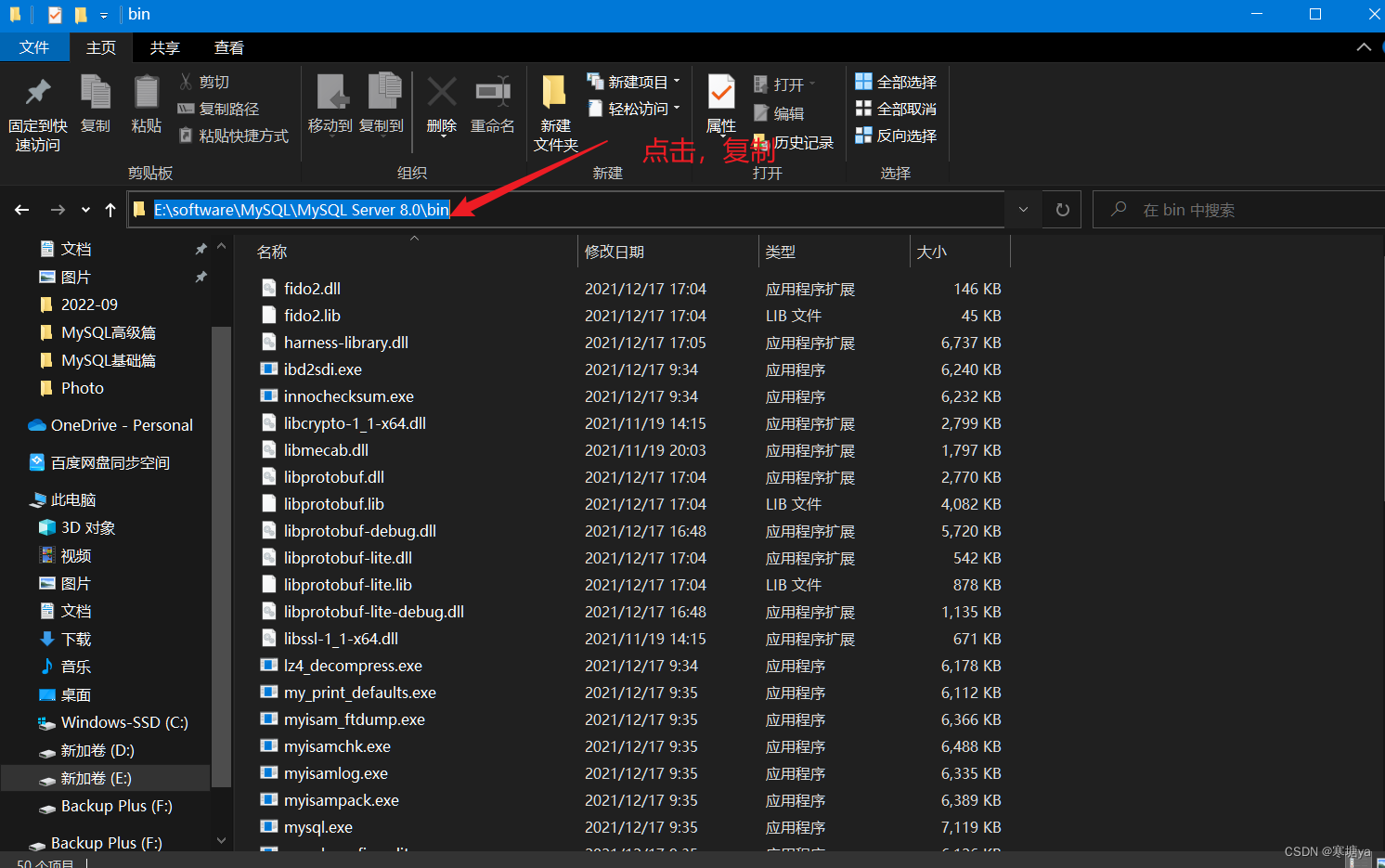Open recent locations dropdown arrow
1385x868 pixels.
click(x=85, y=210)
